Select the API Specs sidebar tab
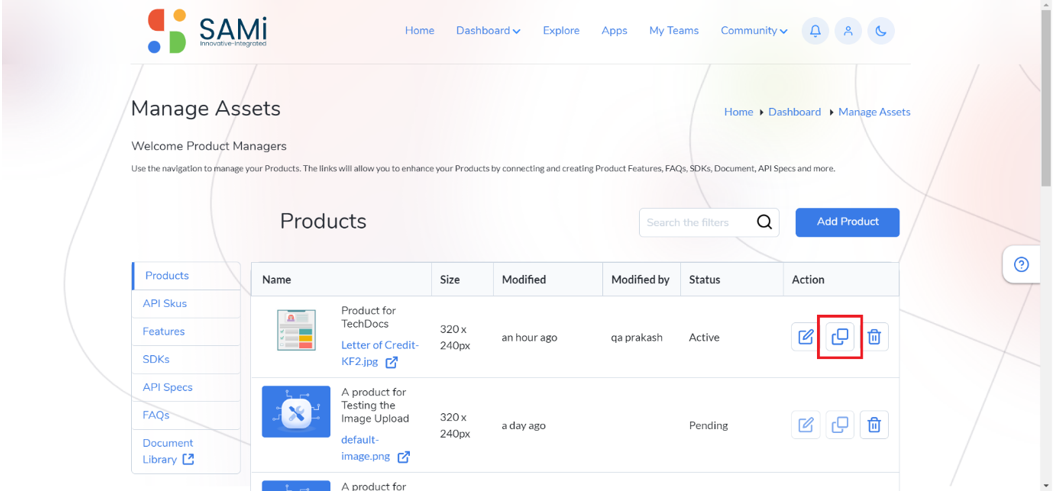Image resolution: width=1053 pixels, height=494 pixels. (186, 387)
